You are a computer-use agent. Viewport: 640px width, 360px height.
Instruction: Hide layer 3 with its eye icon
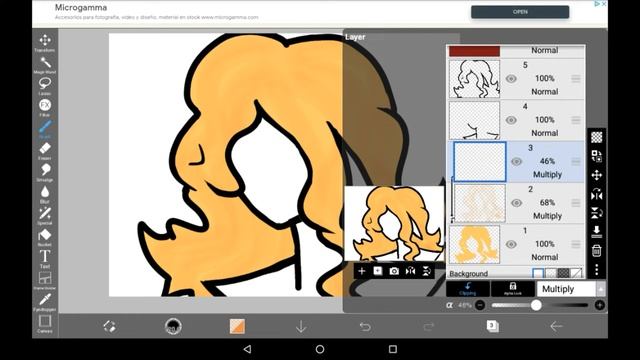tap(516, 162)
